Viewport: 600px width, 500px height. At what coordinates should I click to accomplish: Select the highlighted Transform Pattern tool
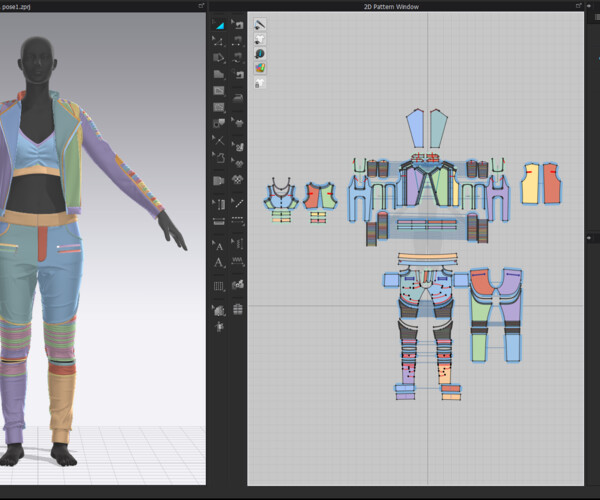219,24
